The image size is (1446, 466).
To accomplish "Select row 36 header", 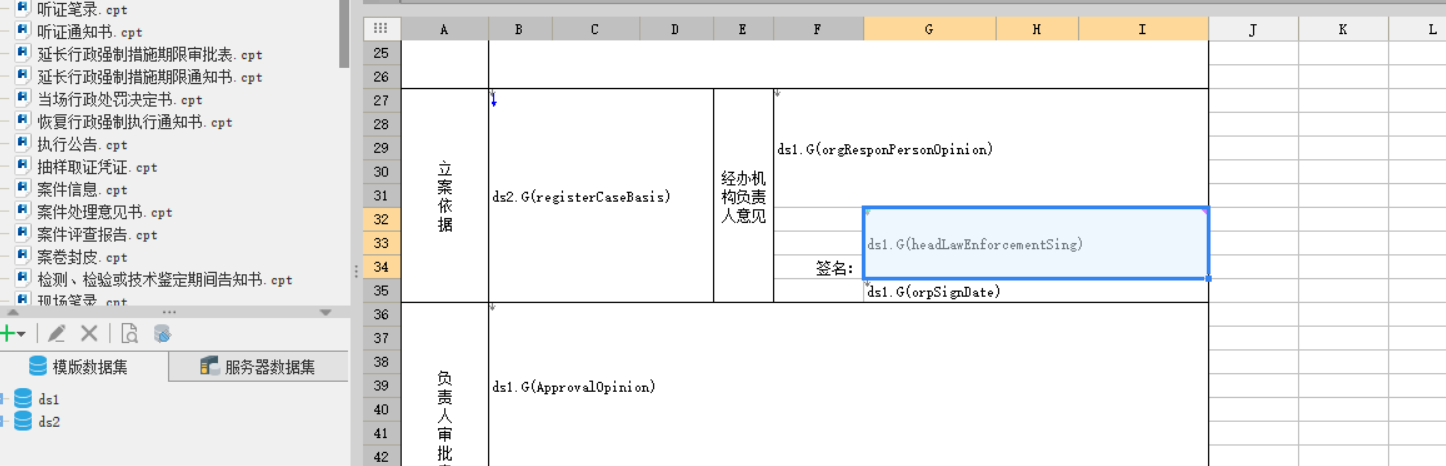I will click(380, 315).
